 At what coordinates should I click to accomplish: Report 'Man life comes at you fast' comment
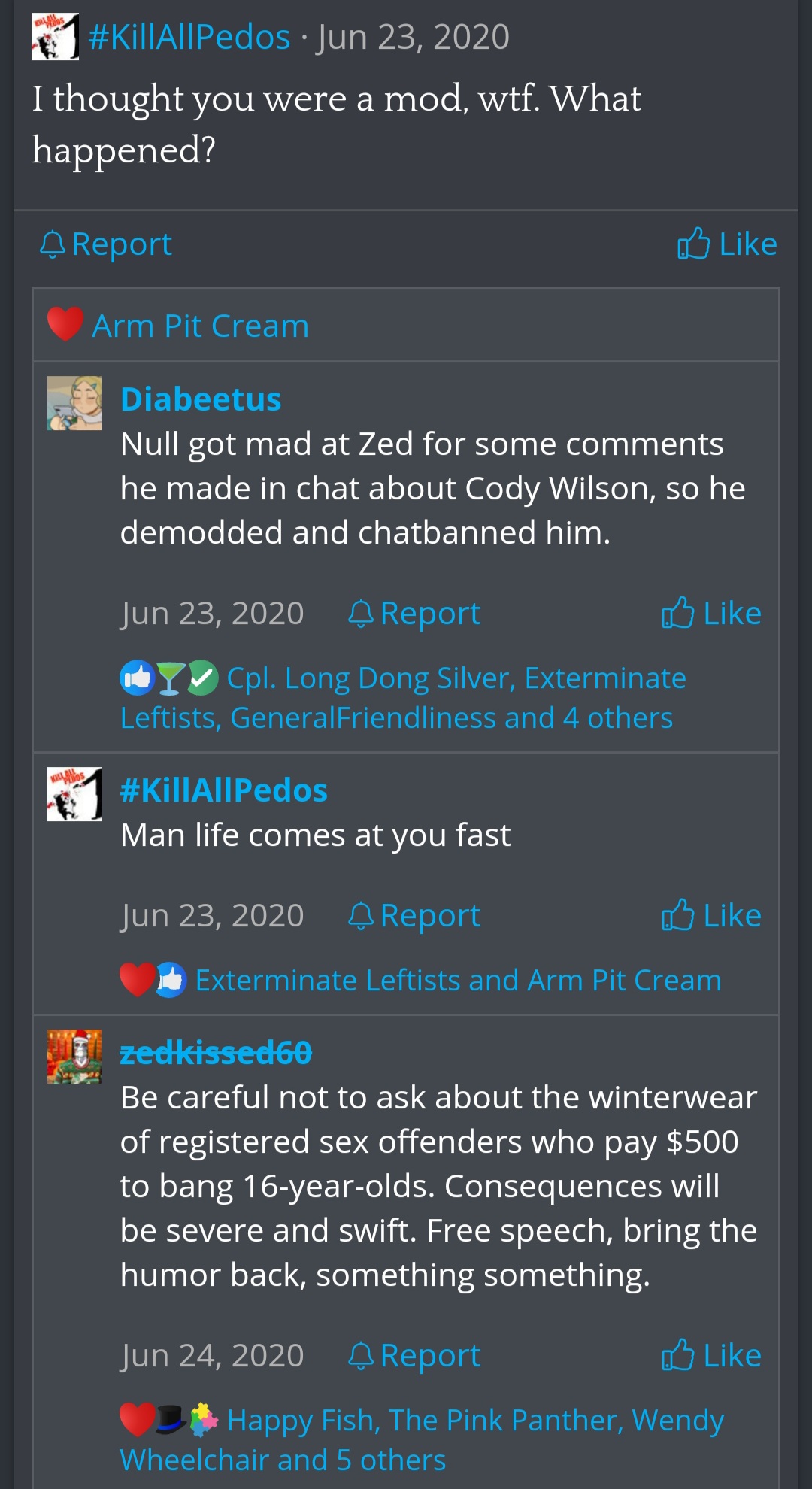tap(414, 916)
